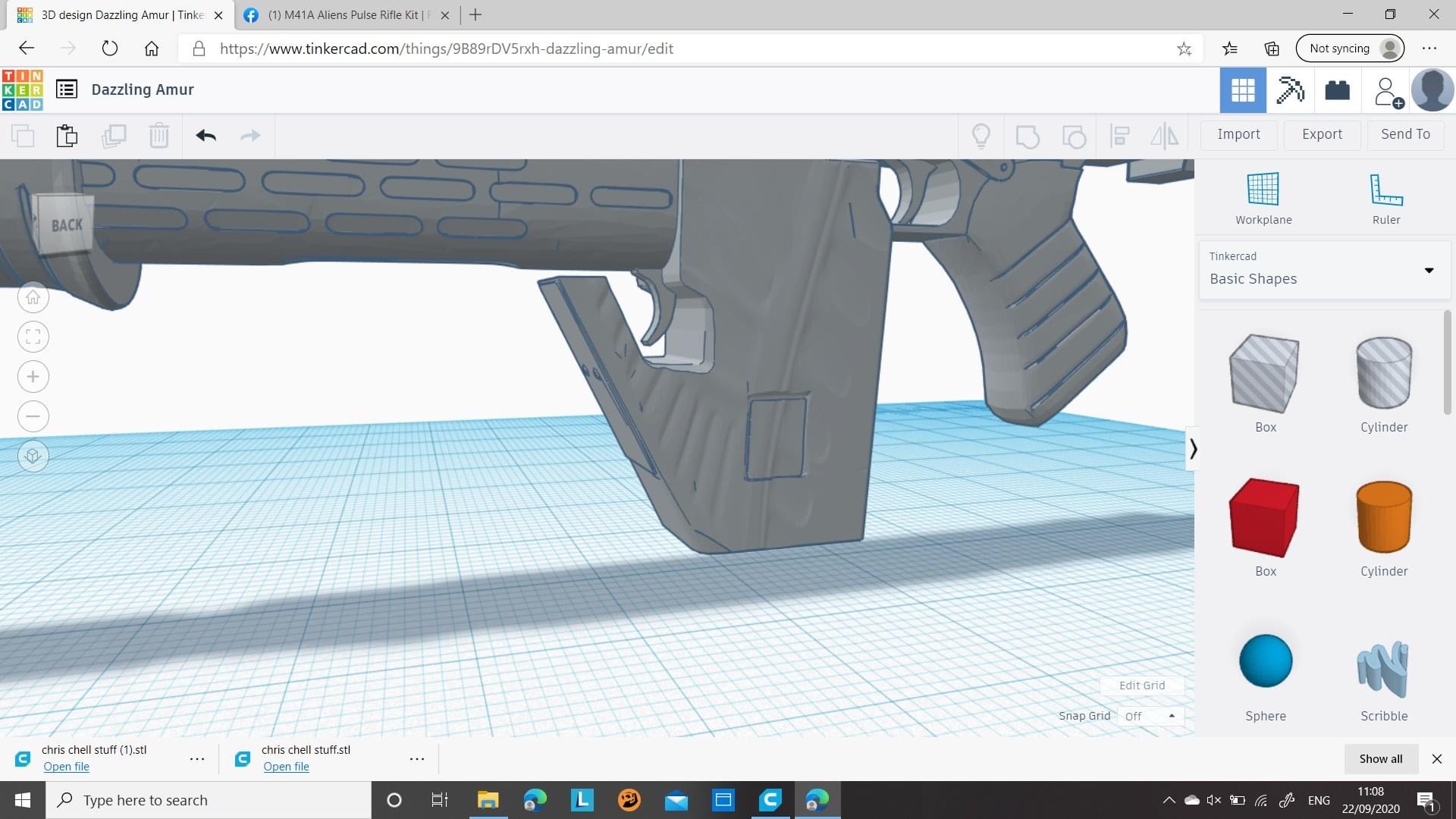Click the Mirror tool icon
The image size is (1456, 819).
(x=1164, y=136)
